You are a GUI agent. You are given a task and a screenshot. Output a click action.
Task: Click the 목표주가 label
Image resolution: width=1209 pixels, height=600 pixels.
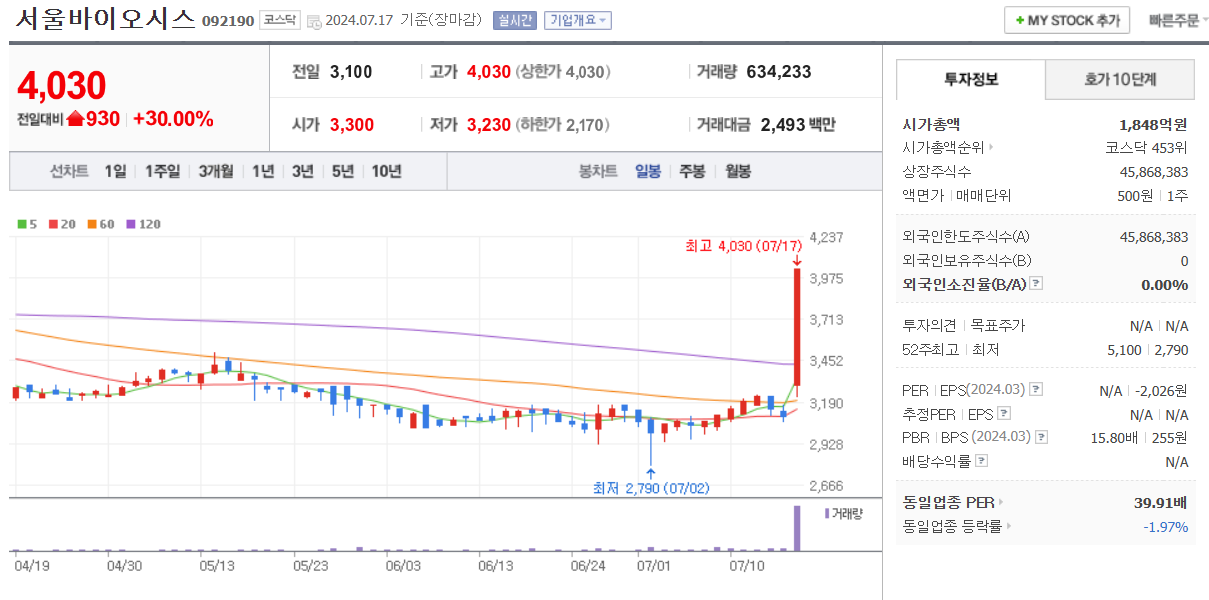coord(998,326)
